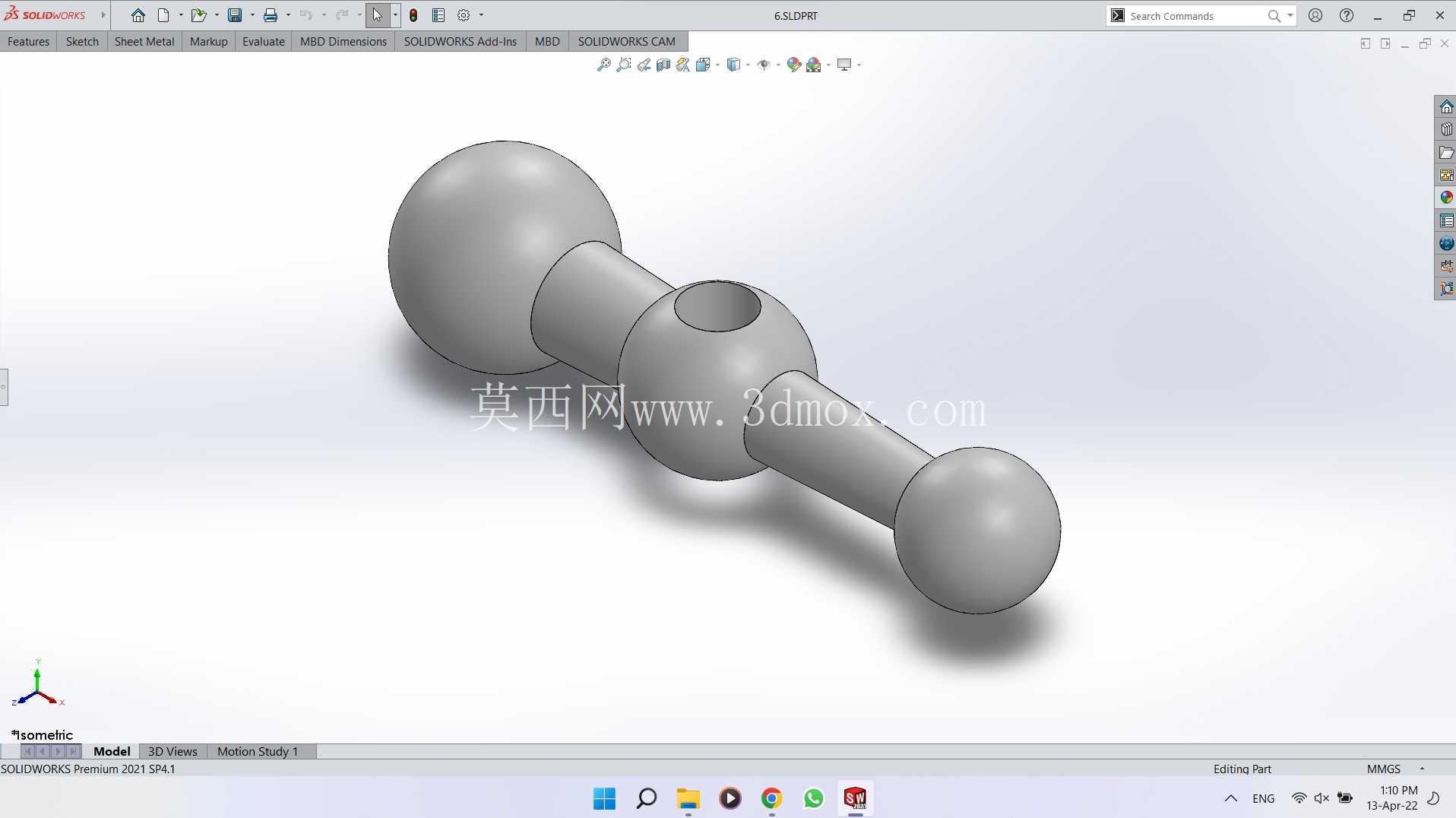Open the Dynamic Annotation Views tool
Screen dimensions: 1456x818
pos(683,65)
